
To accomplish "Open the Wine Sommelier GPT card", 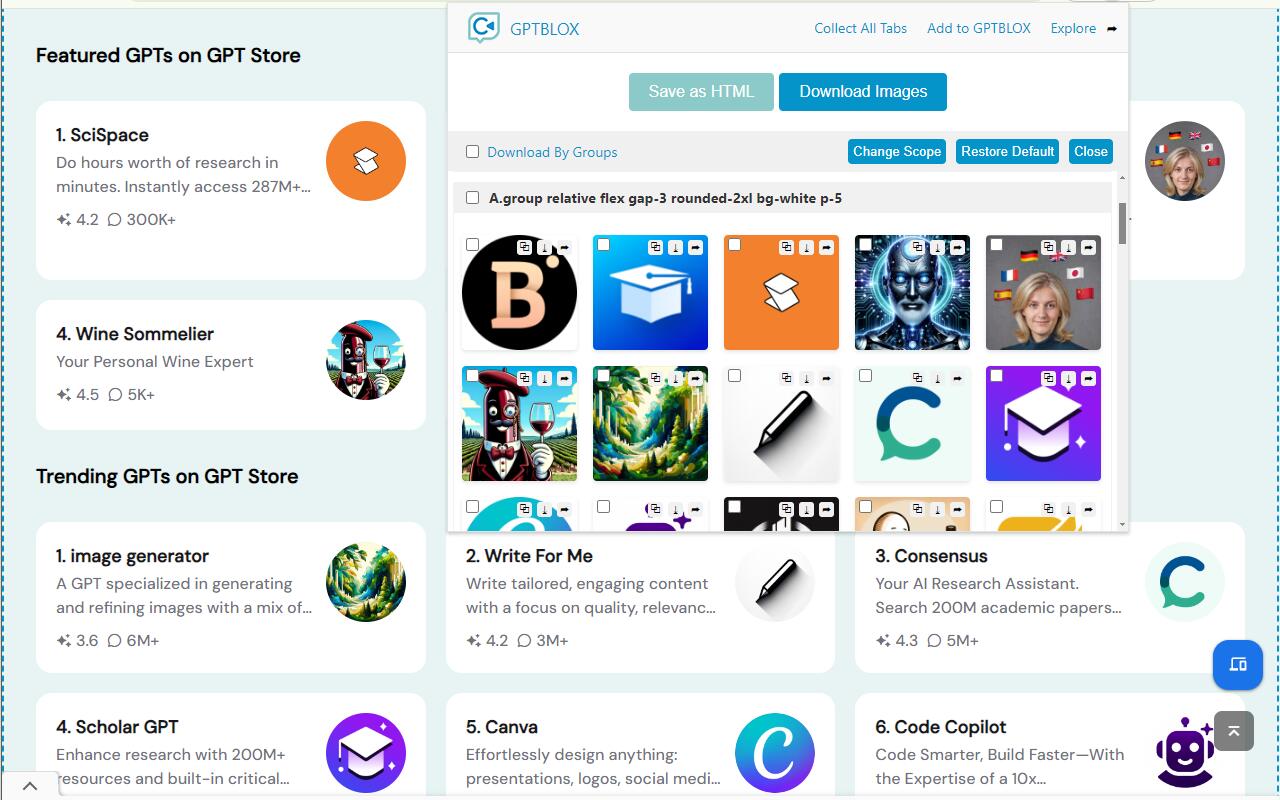I will (231, 365).
